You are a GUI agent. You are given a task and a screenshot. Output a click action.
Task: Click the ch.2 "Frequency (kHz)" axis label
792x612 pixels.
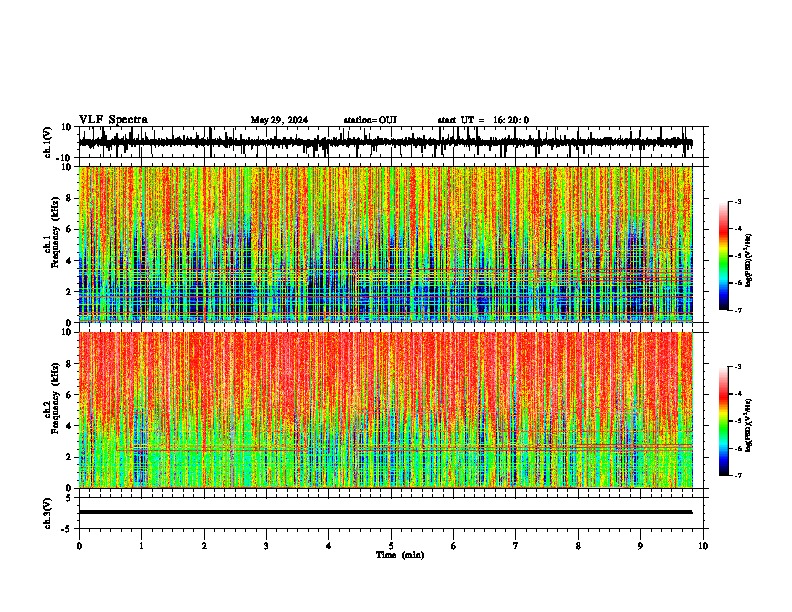click(x=55, y=398)
